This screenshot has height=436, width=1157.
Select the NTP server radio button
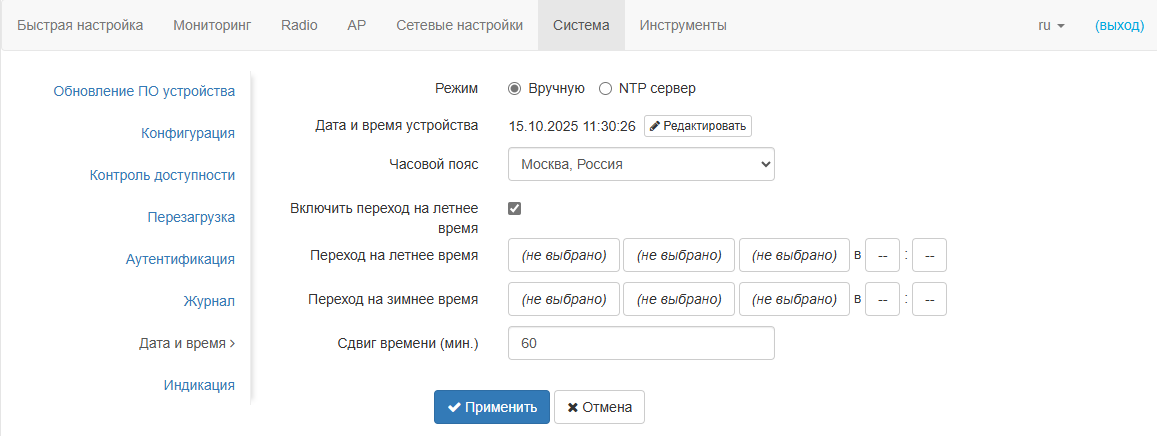click(x=605, y=88)
